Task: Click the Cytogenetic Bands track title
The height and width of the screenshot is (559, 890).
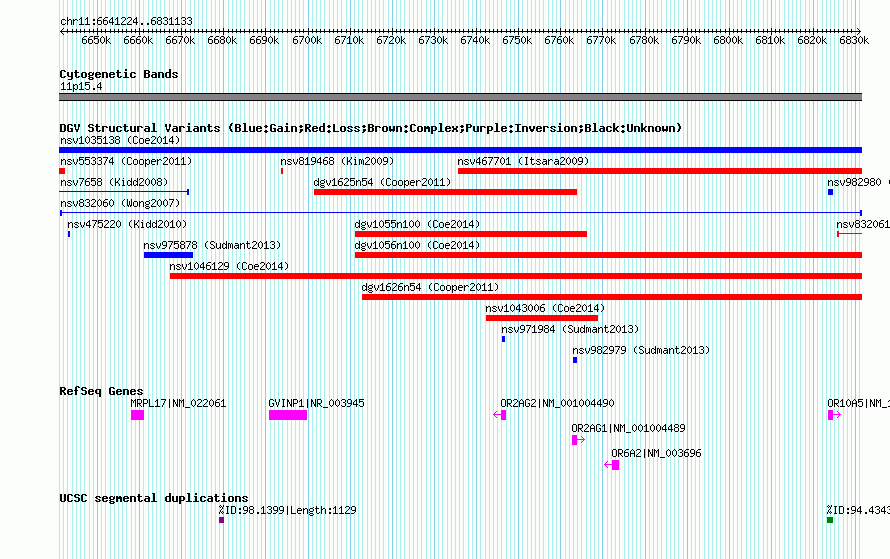Action: (x=119, y=74)
